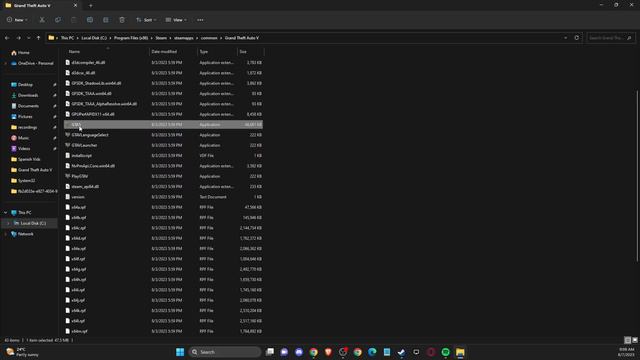640x360 pixels.
Task: Expand the OneDrive - Personal node
Action: coord(5,63)
